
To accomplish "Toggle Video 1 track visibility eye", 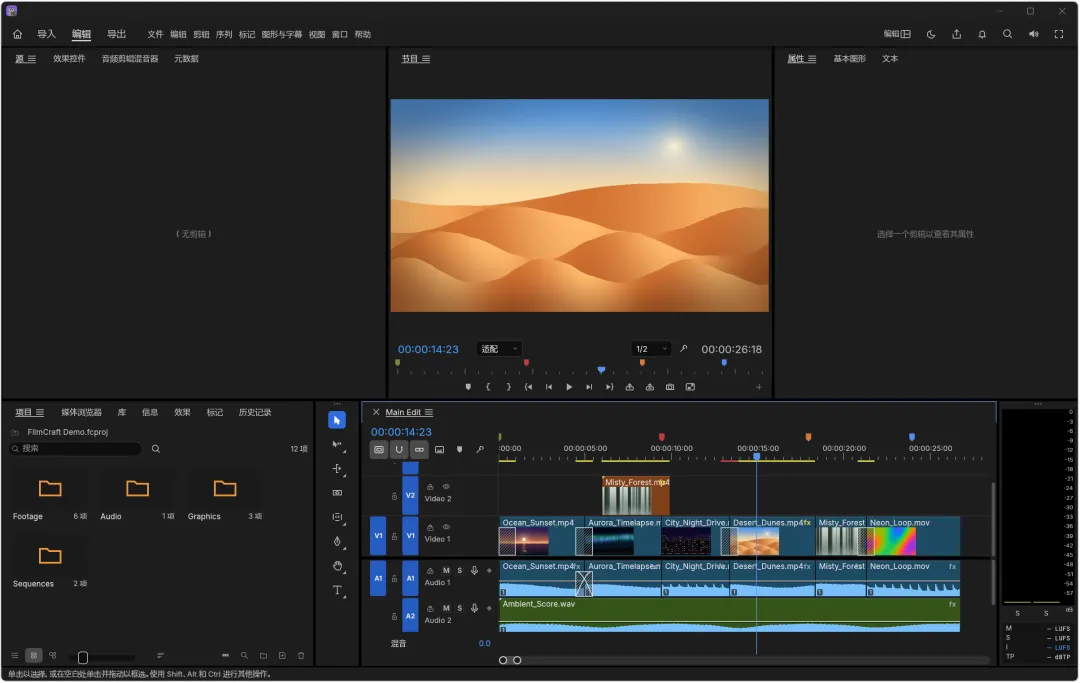I will [x=446, y=527].
